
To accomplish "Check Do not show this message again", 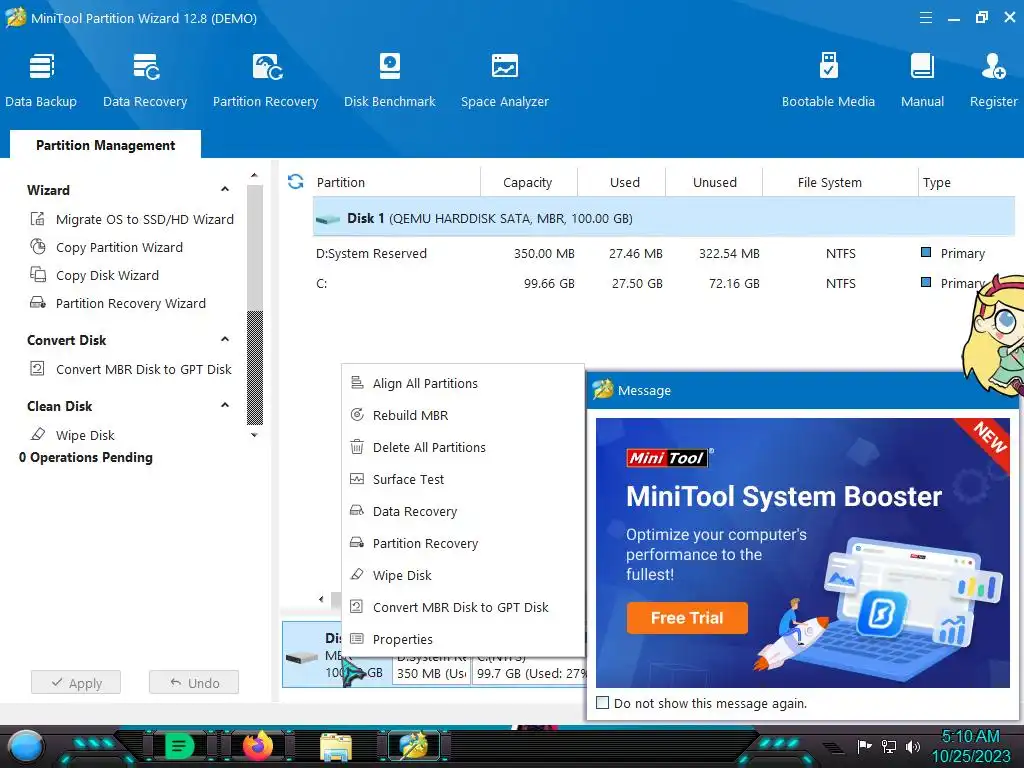I will point(603,703).
